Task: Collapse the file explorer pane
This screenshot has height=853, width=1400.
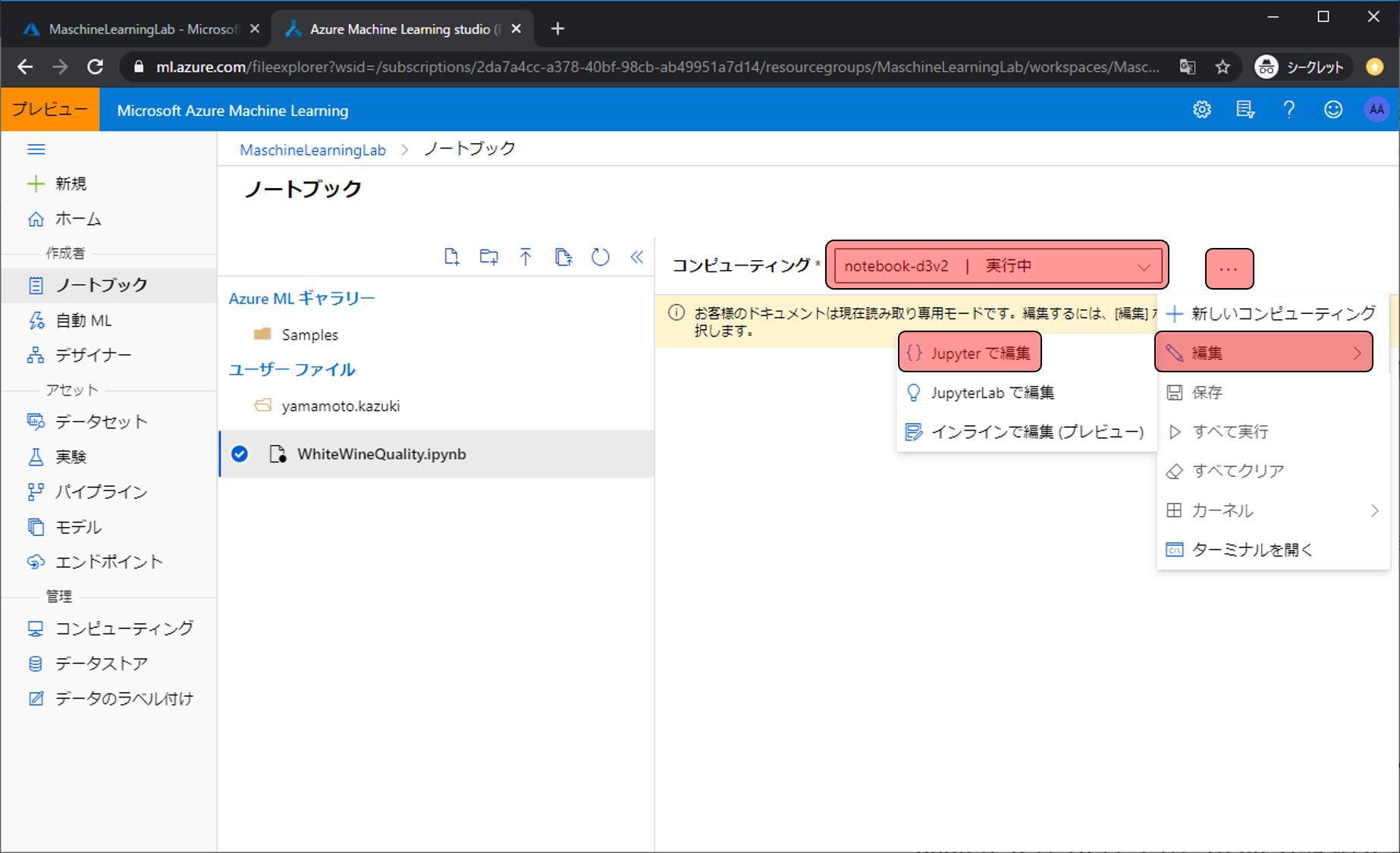Action: point(637,257)
